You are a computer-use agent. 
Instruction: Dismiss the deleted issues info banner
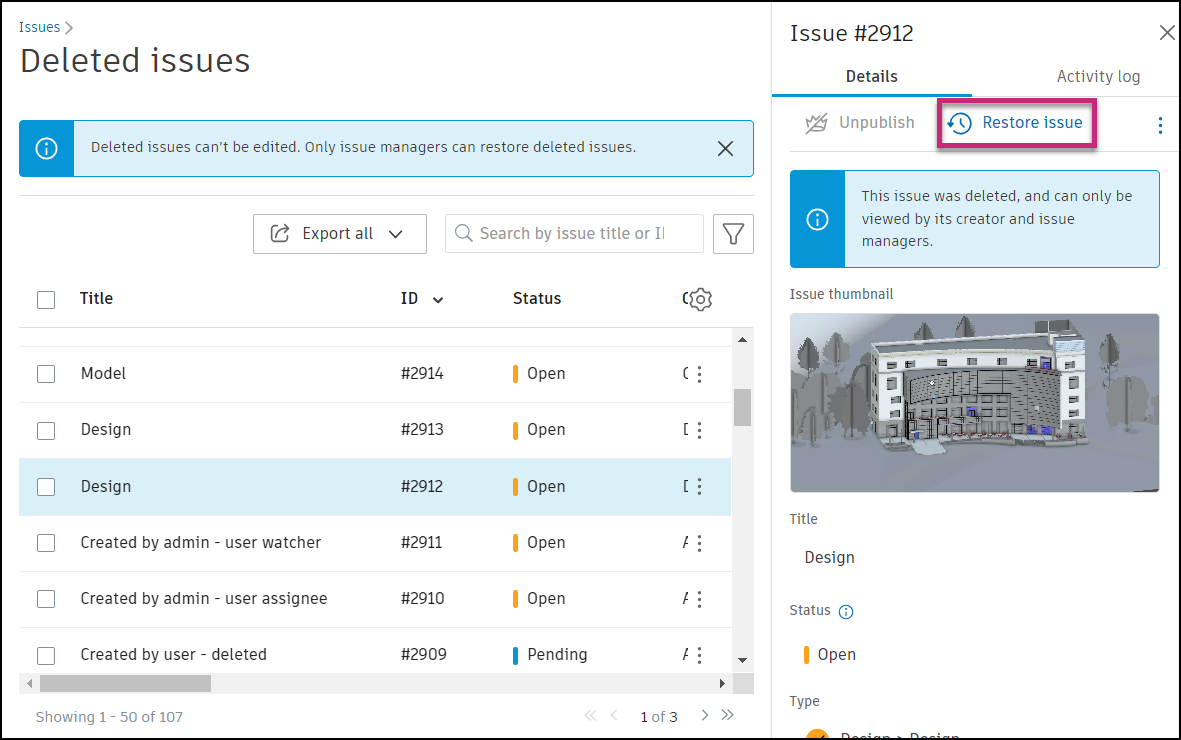coord(726,148)
